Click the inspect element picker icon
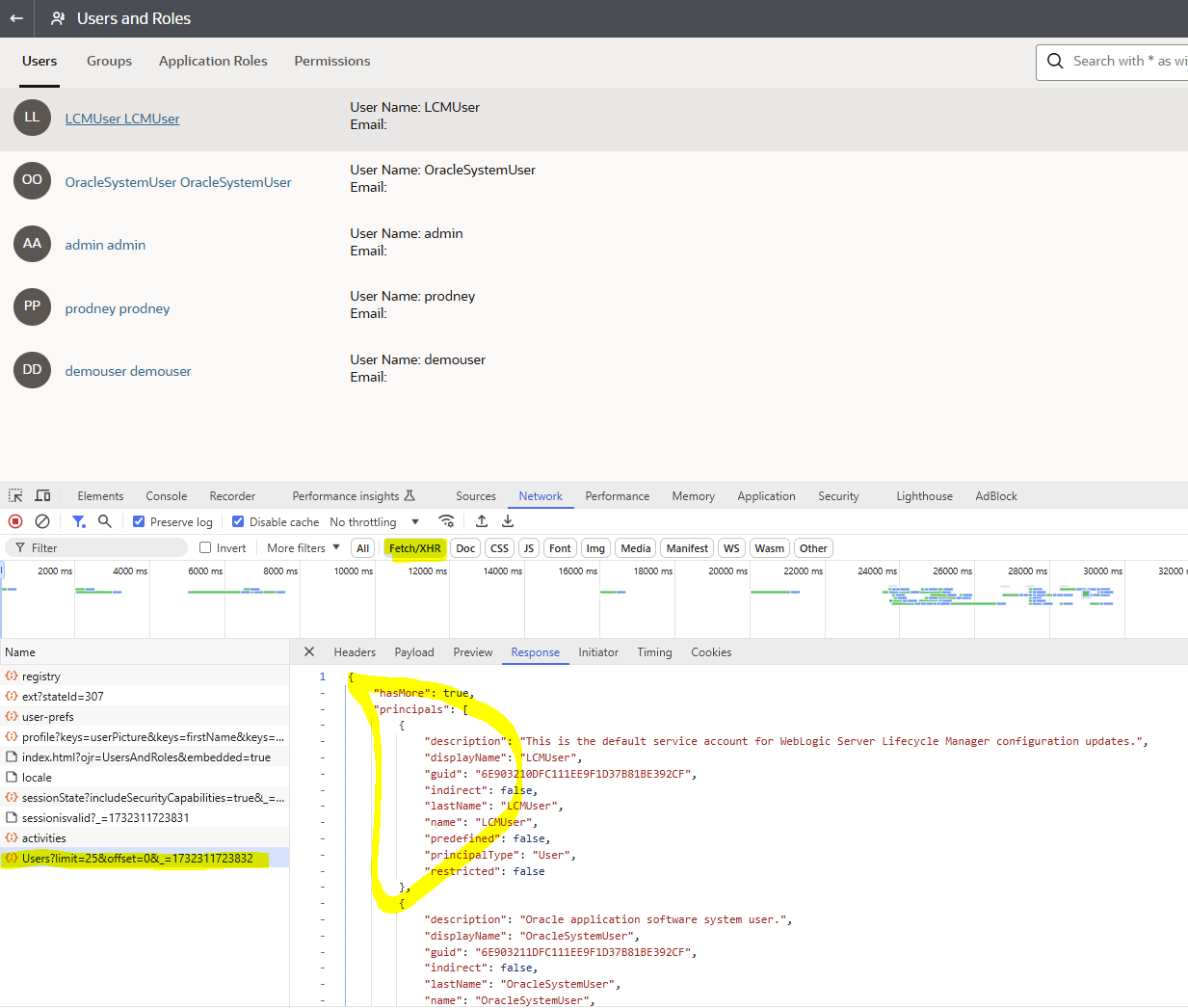This screenshot has width=1188, height=1008. pos(15,495)
